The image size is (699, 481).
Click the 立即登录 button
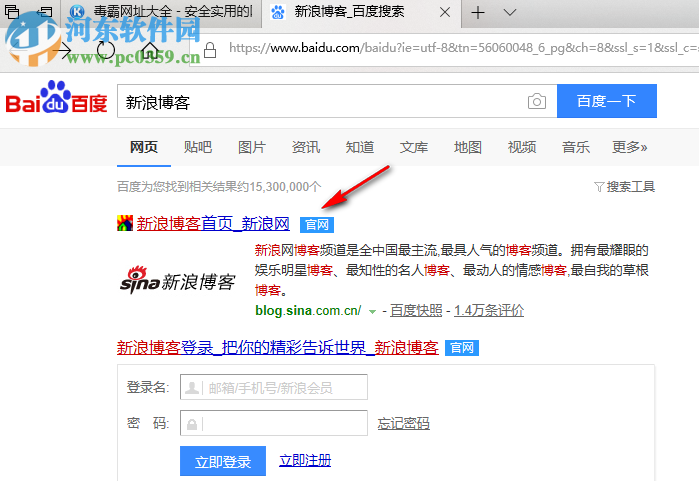tap(223, 461)
